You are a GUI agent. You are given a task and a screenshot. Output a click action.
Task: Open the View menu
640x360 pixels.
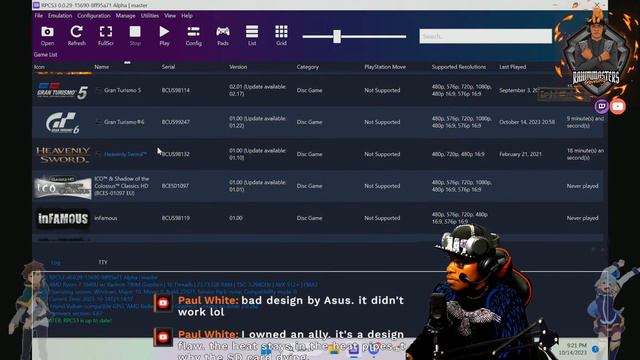point(170,16)
